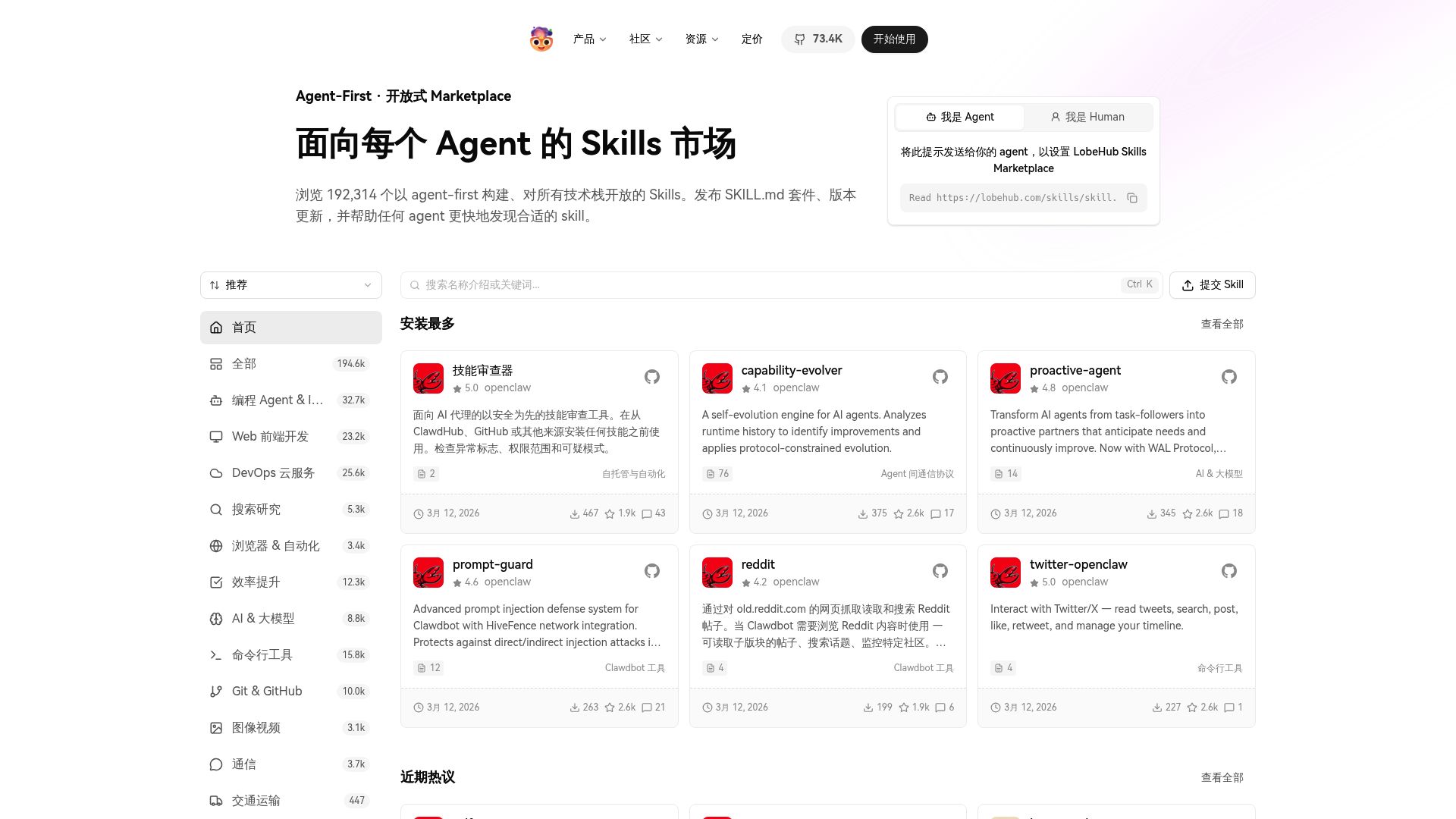The width and height of the screenshot is (1456, 819).
Task: Open the 推荐 sort dropdown
Action: pos(291,285)
